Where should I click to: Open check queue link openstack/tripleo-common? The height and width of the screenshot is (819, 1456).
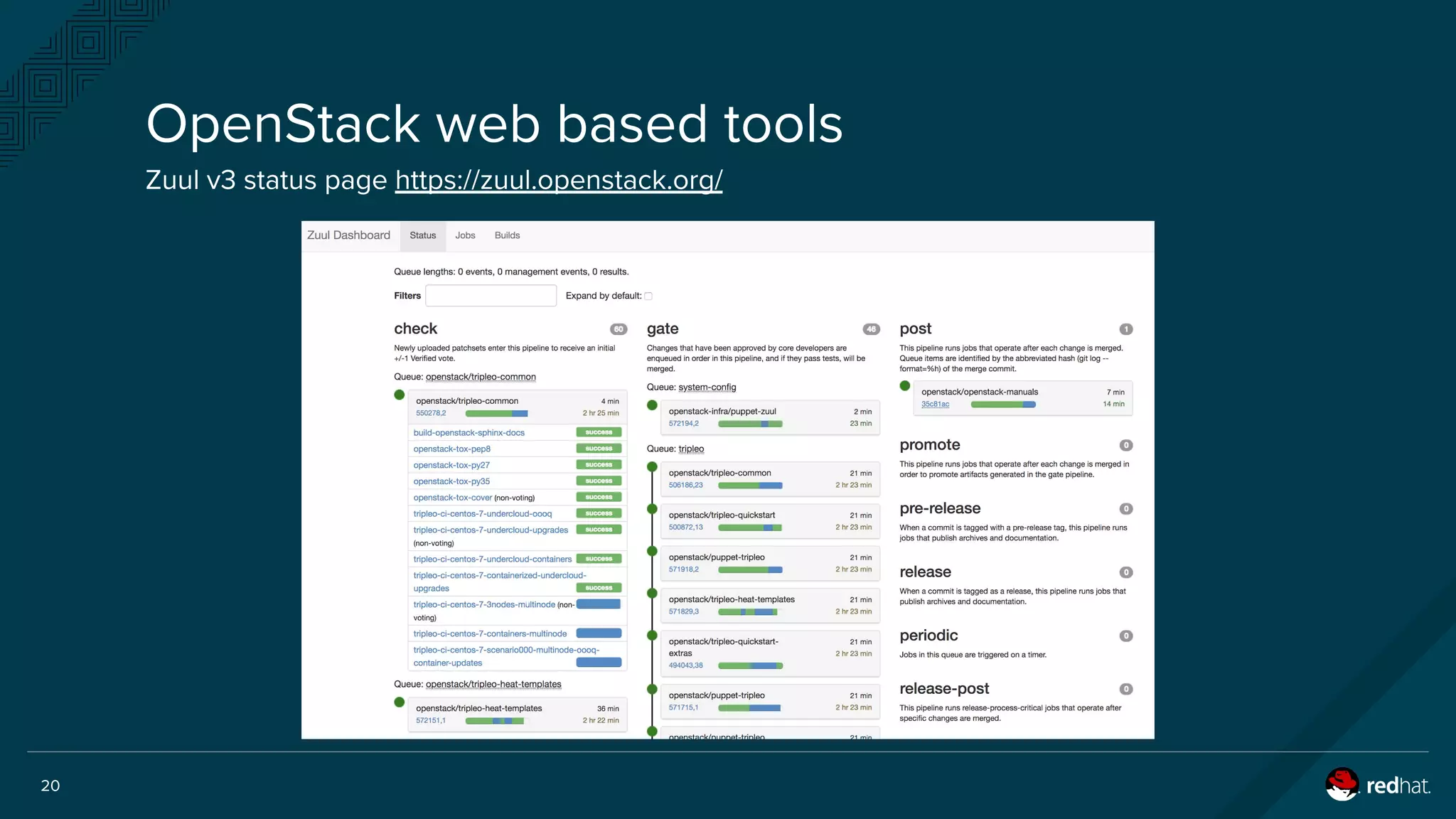(481, 377)
